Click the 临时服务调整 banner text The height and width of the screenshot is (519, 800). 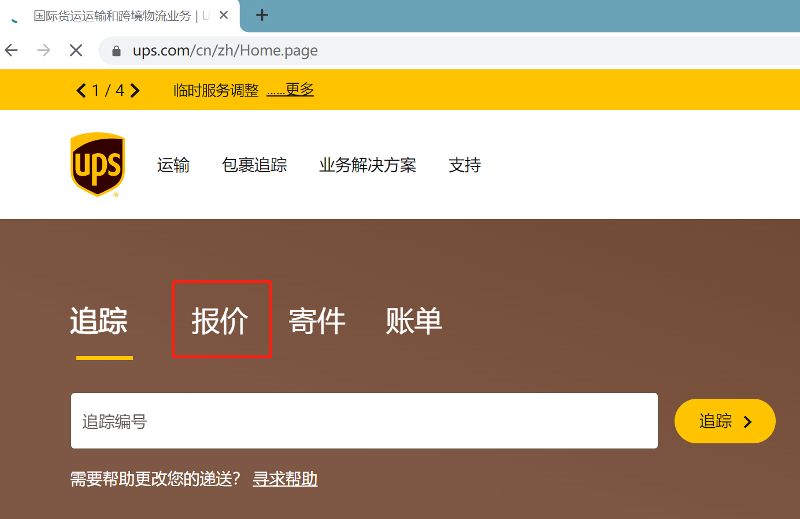tap(216, 90)
